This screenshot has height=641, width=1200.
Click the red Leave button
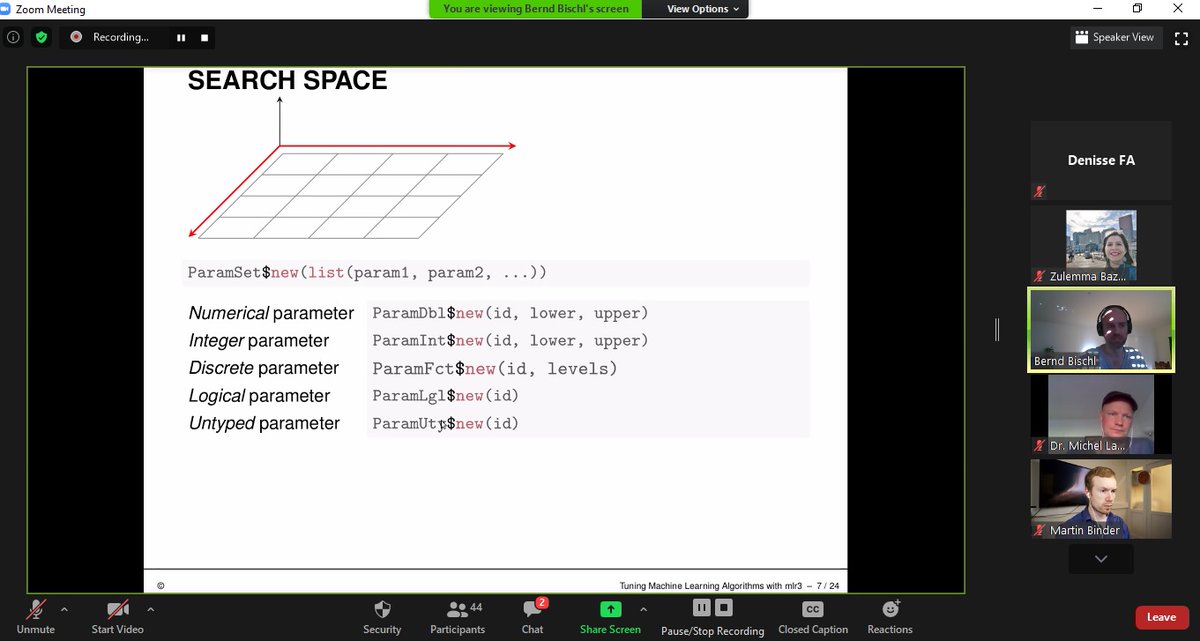pos(1161,617)
